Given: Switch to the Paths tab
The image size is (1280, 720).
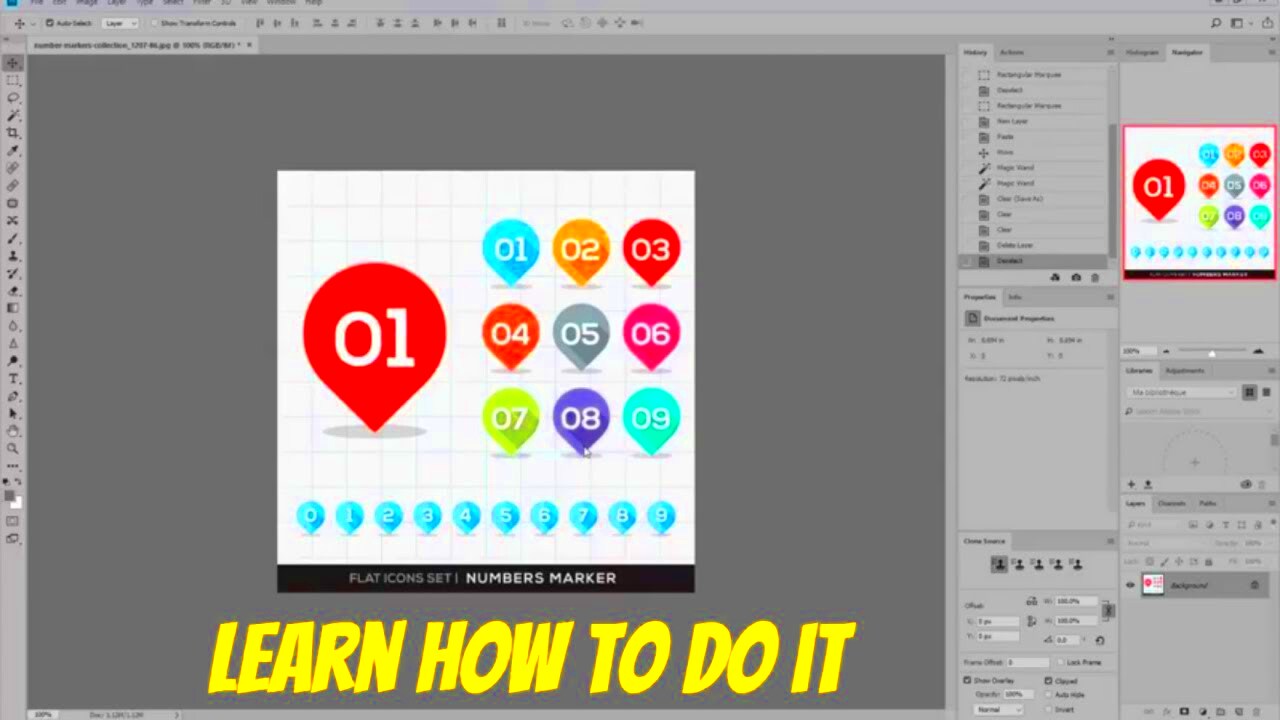Looking at the screenshot, I should 1208,503.
